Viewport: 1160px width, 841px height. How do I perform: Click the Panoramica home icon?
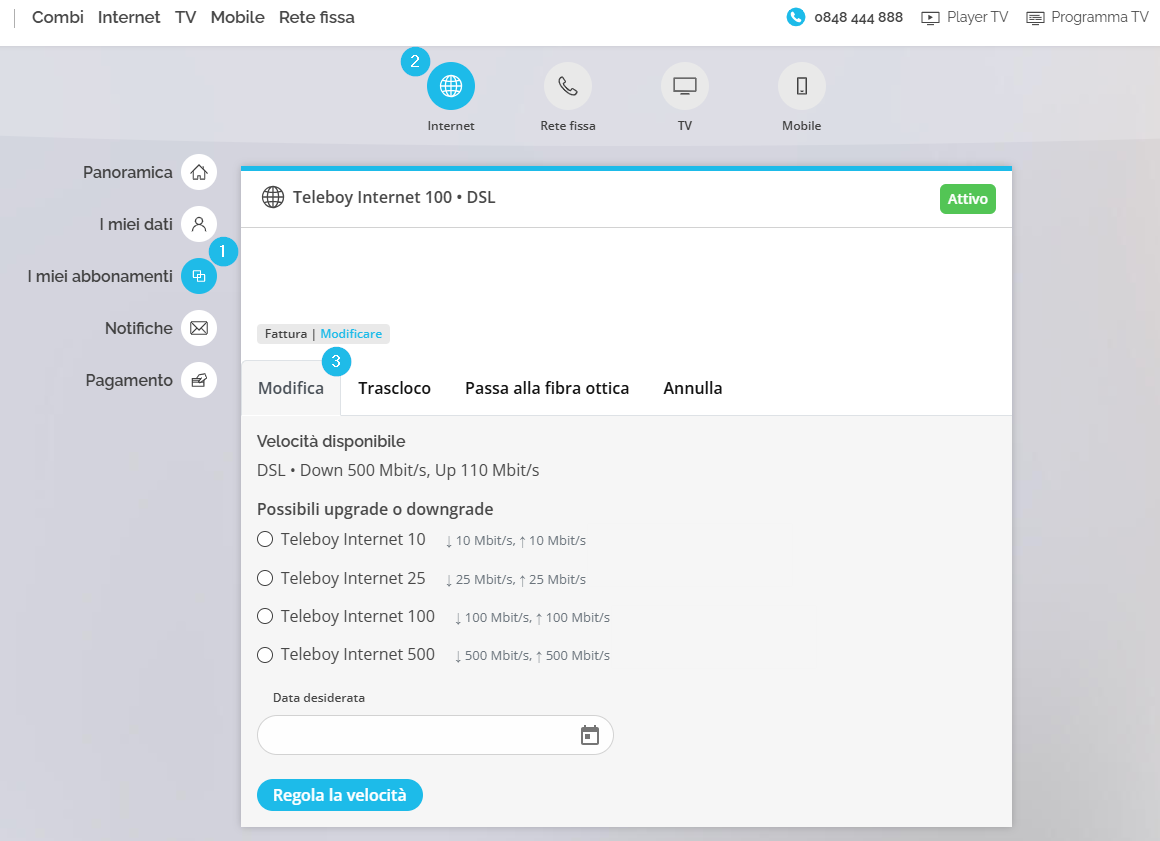199,172
